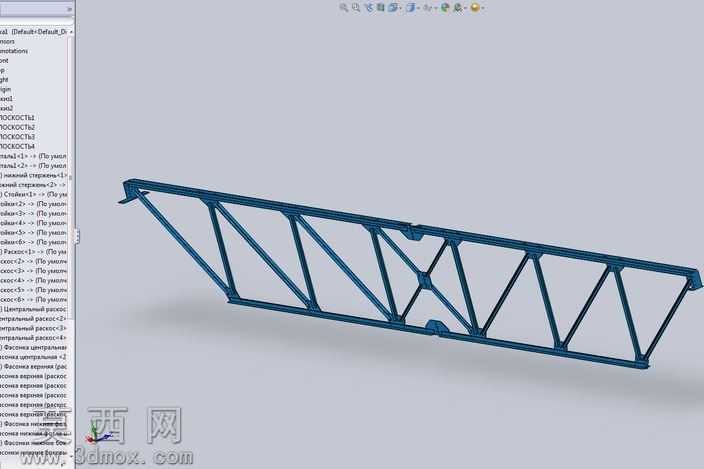Click the Previous View icon
Image resolution: width=704 pixels, height=469 pixels.
[x=370, y=7]
